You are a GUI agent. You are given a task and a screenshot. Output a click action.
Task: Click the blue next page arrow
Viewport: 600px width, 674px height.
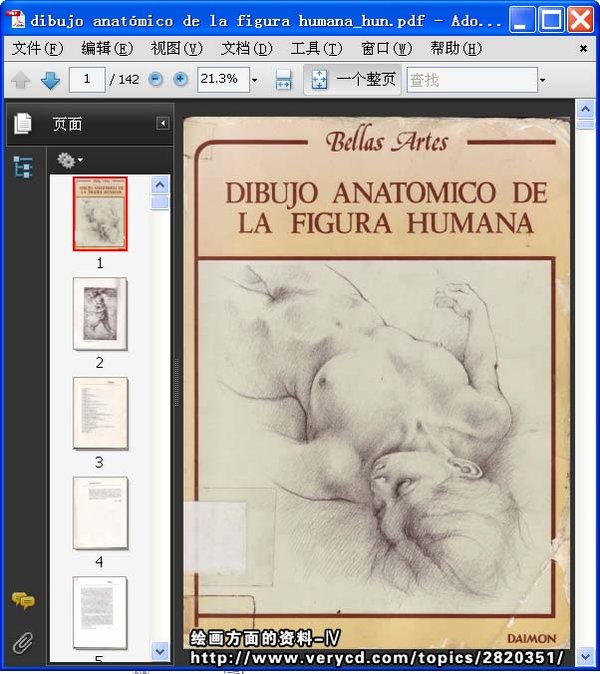[50, 80]
